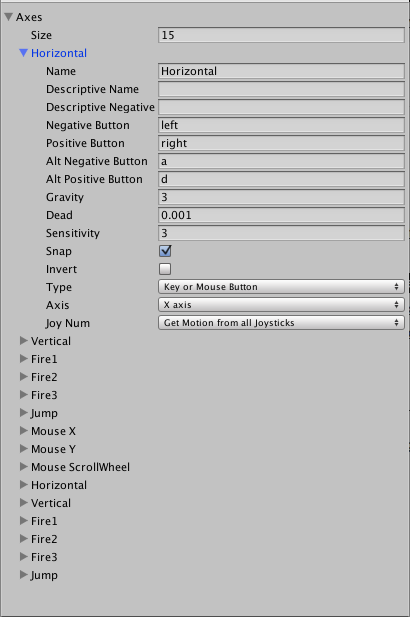Viewport: 410px width, 617px height.
Task: Open the Type dropdown
Action: pyautogui.click(x=281, y=287)
